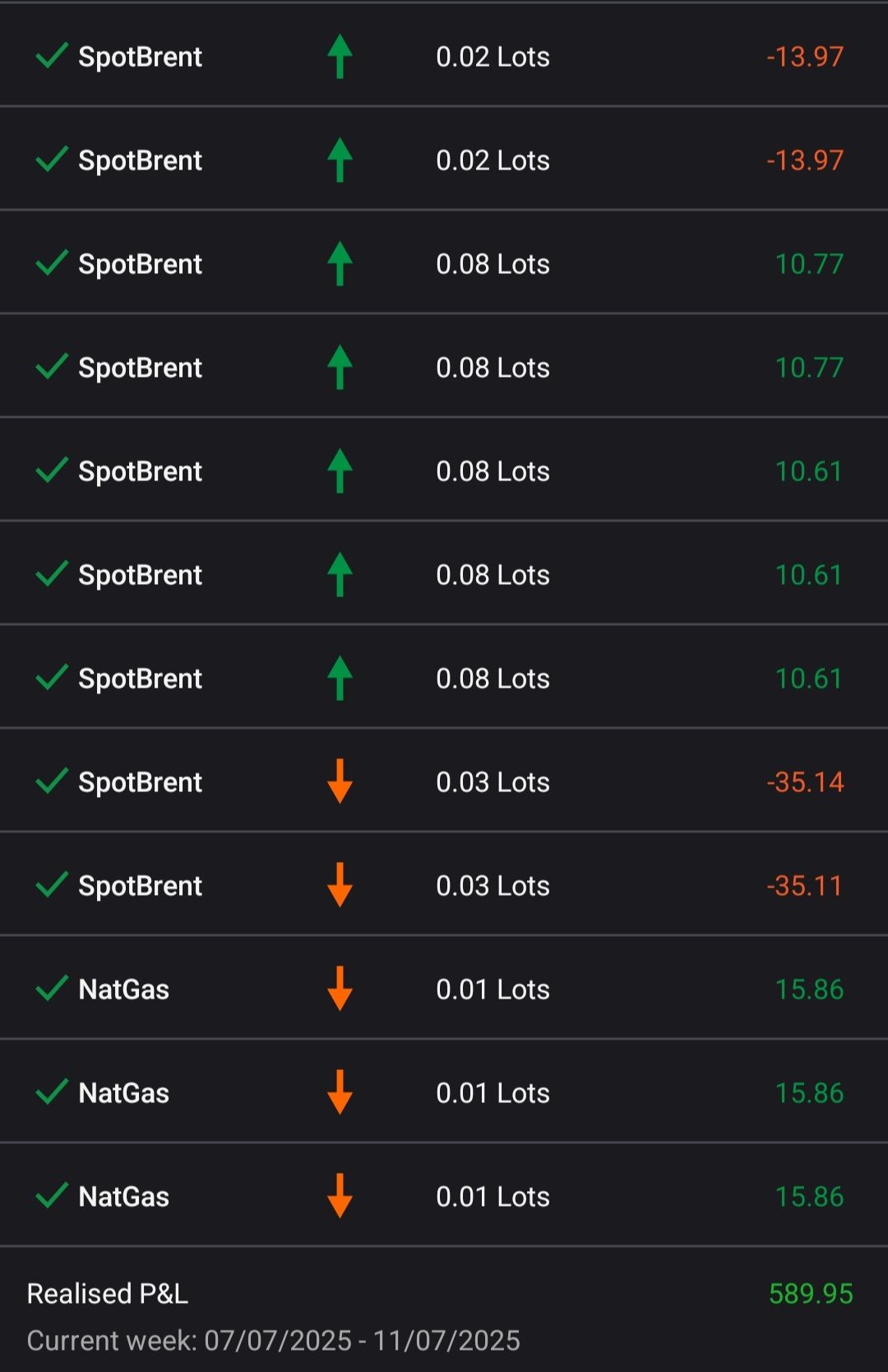Click the Realised P&L label

click(x=108, y=1294)
